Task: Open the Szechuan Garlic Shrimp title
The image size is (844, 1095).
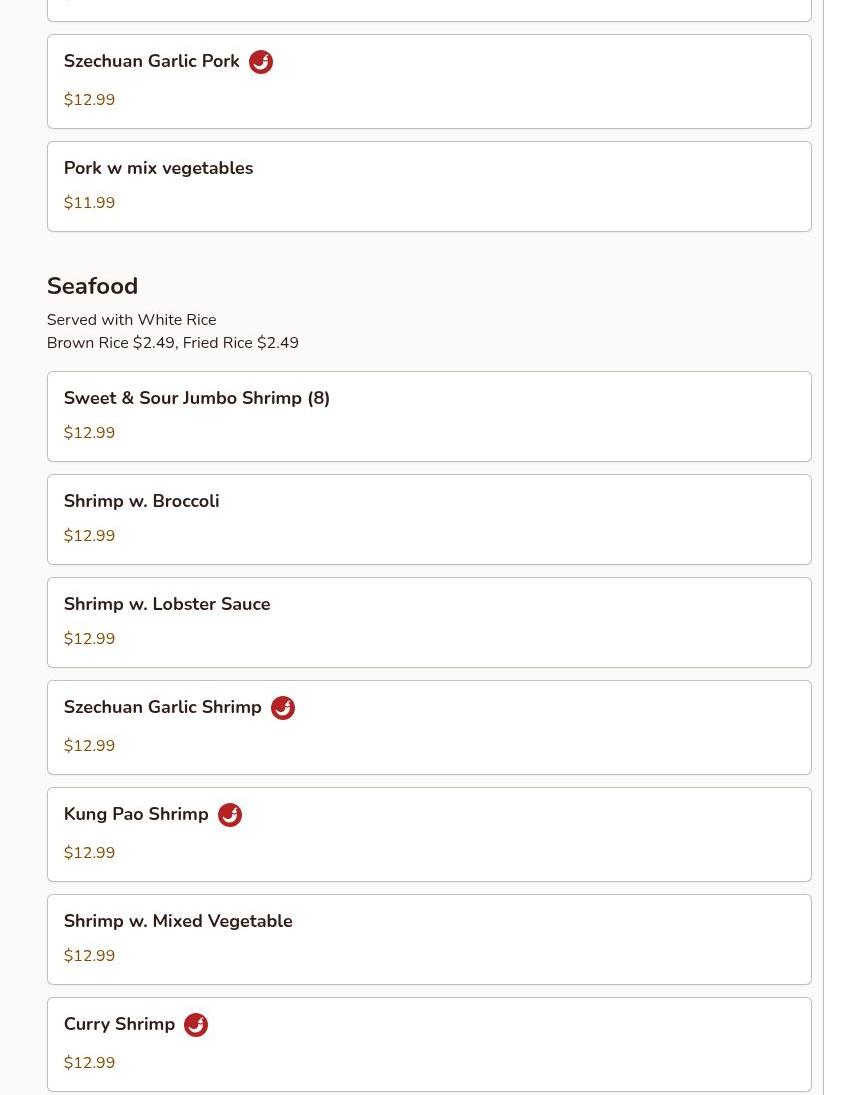Action: pyautogui.click(x=162, y=708)
